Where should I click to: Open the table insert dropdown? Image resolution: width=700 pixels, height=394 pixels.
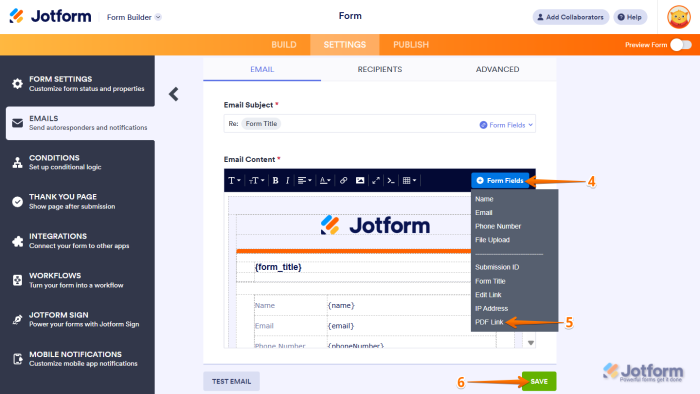tap(409, 181)
